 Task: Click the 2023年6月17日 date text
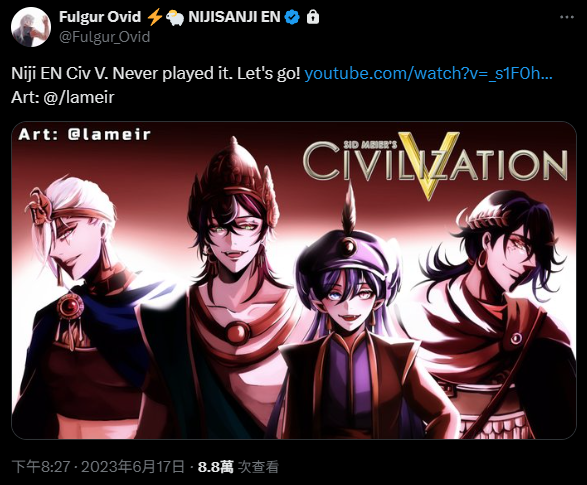tap(133, 467)
